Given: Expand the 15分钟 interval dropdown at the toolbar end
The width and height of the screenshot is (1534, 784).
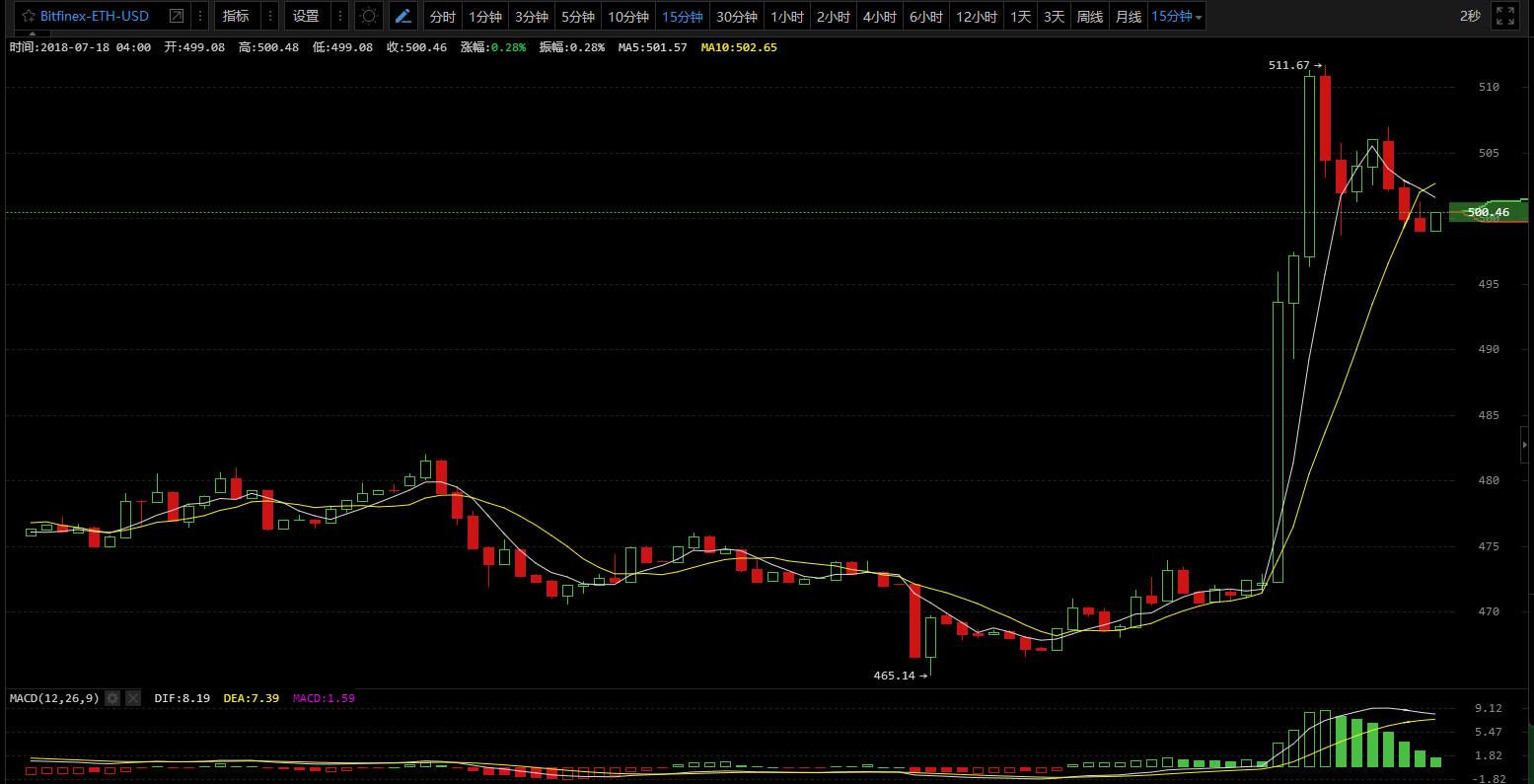Looking at the screenshot, I should pyautogui.click(x=1177, y=16).
